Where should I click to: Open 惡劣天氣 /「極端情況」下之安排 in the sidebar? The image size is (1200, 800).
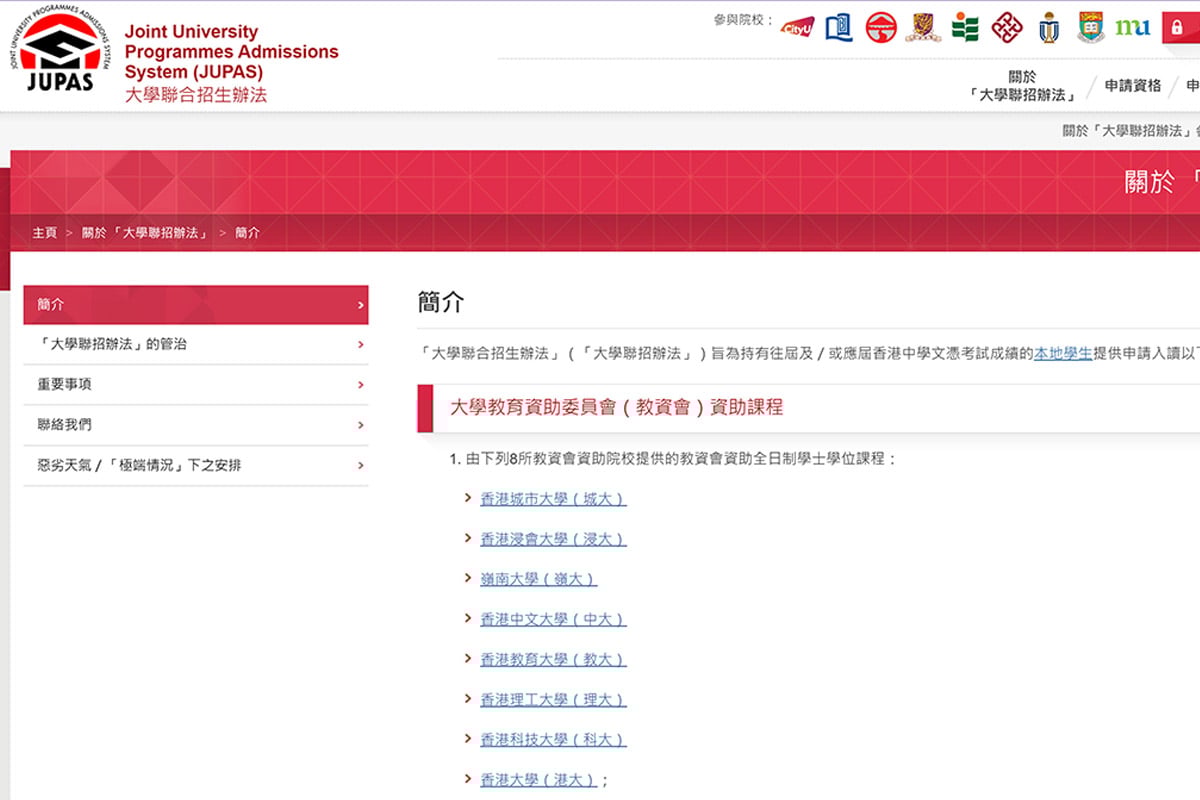196,466
